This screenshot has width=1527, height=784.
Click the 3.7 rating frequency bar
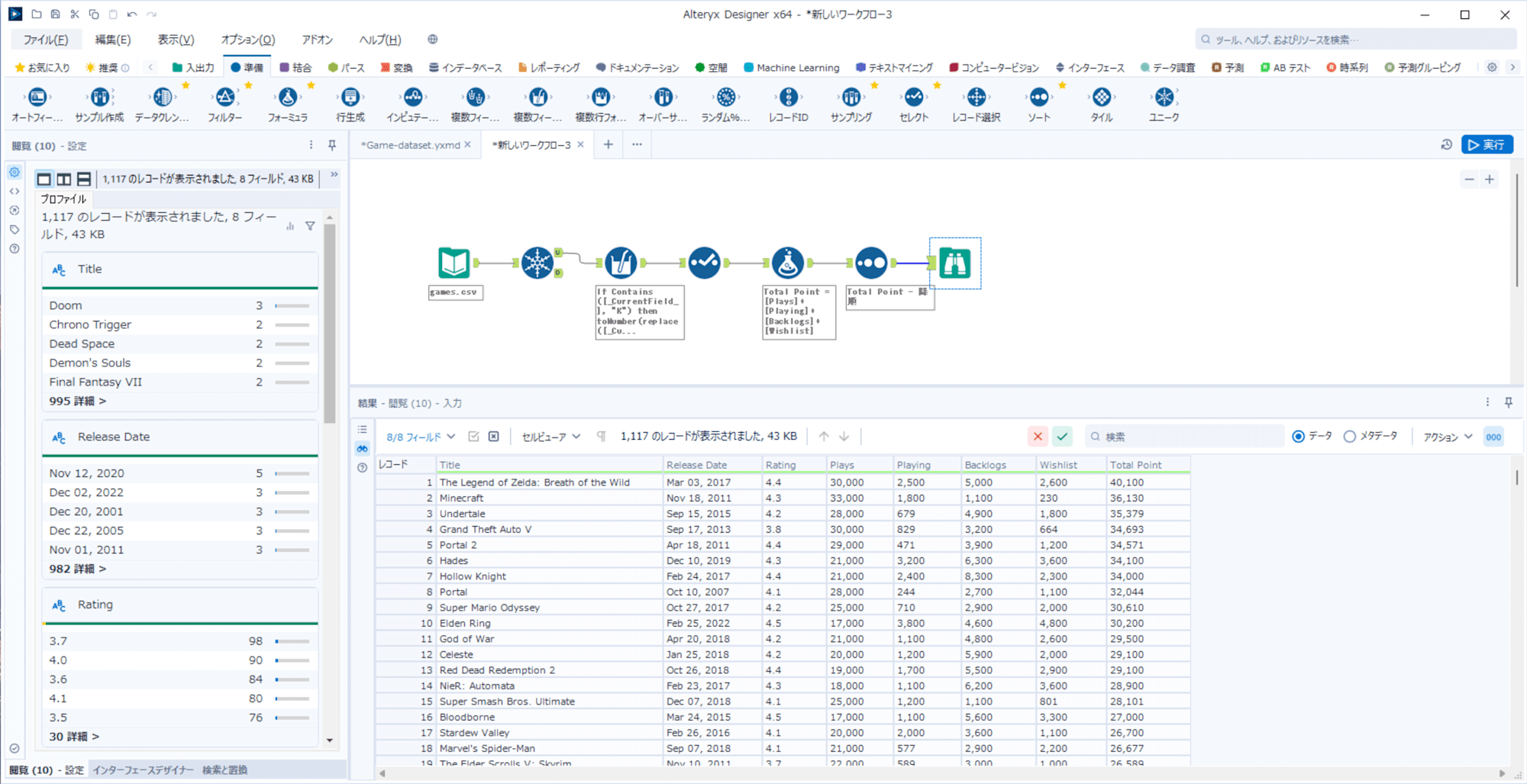tap(292, 641)
